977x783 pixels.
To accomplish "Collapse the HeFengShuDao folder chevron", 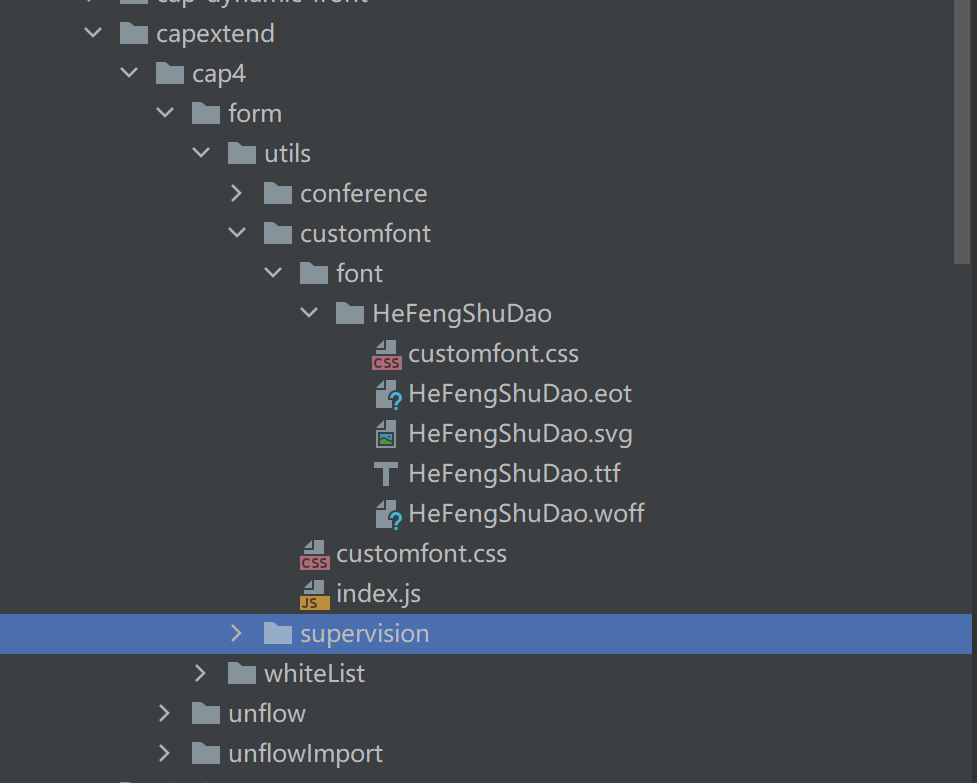I will 309,314.
